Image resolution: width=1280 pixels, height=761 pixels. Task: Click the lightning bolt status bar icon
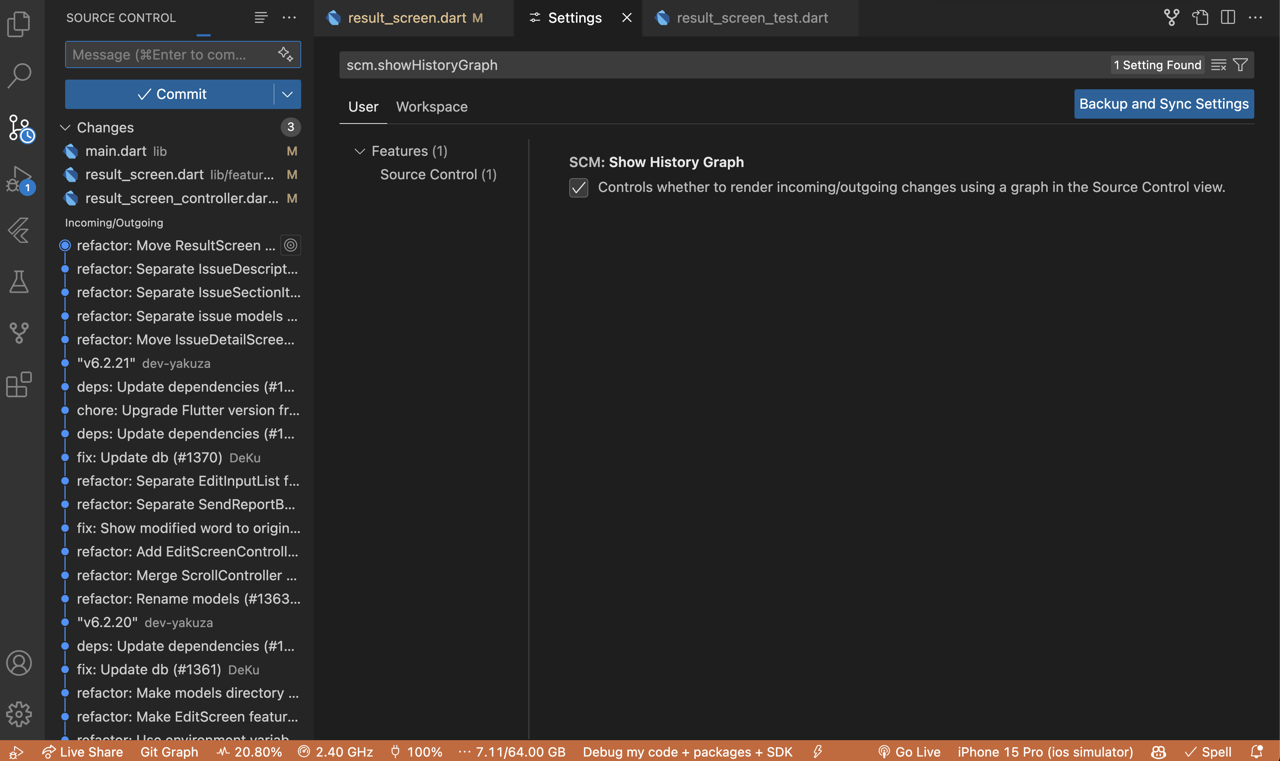(818, 752)
